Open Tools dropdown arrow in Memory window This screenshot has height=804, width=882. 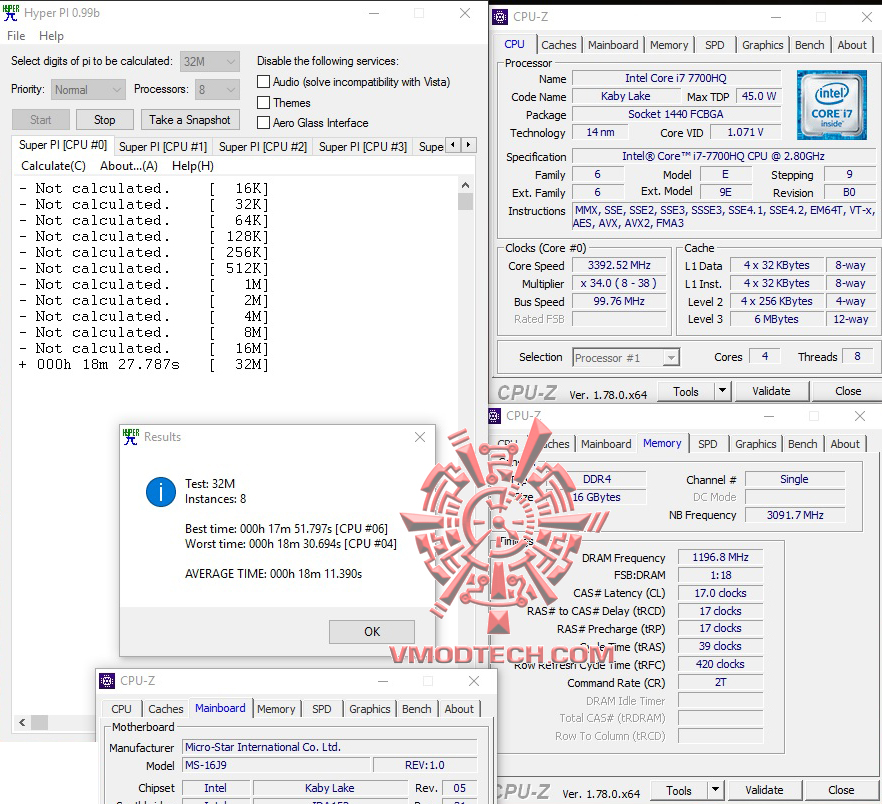coord(716,789)
